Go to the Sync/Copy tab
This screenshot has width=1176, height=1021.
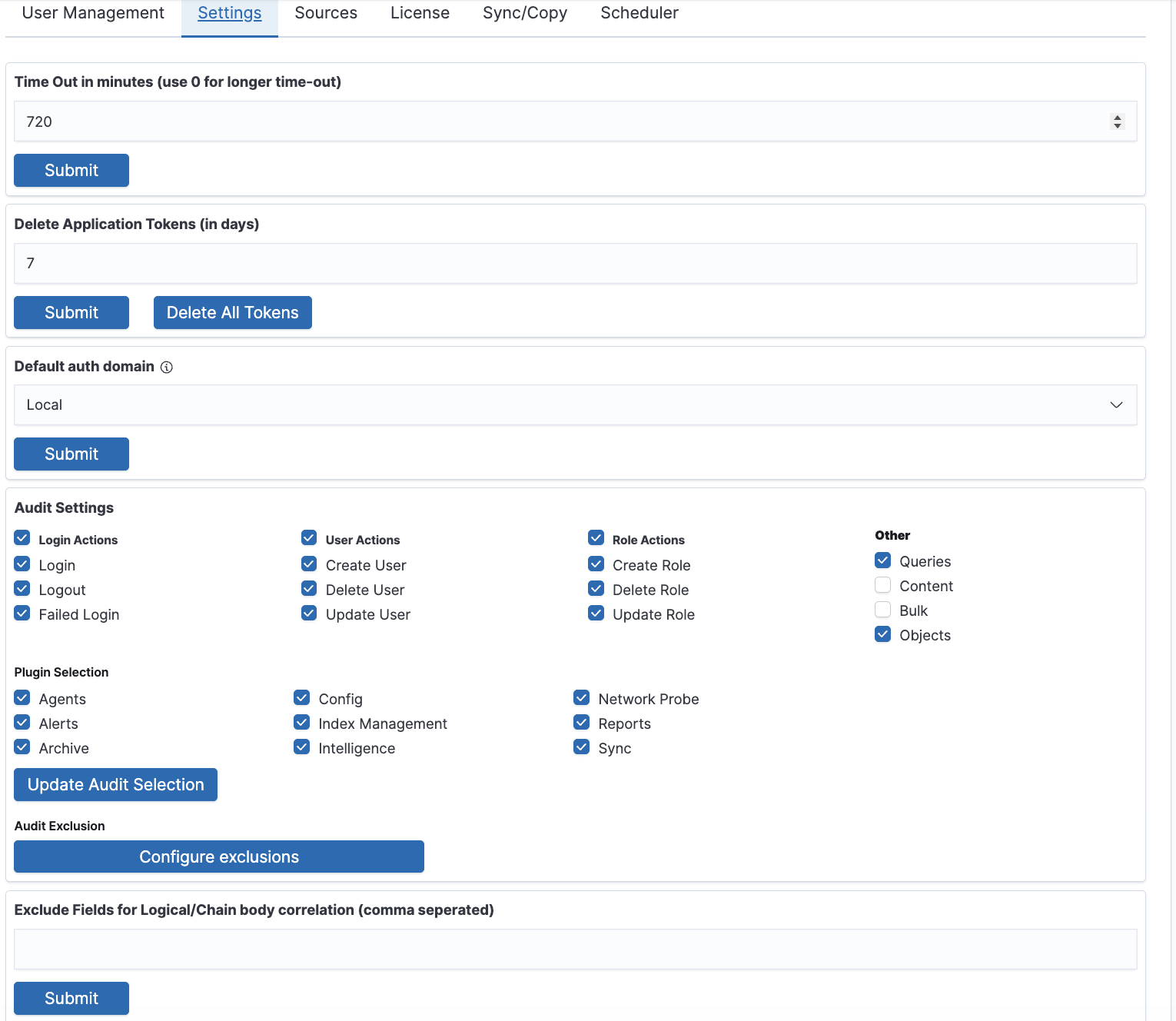(x=525, y=13)
